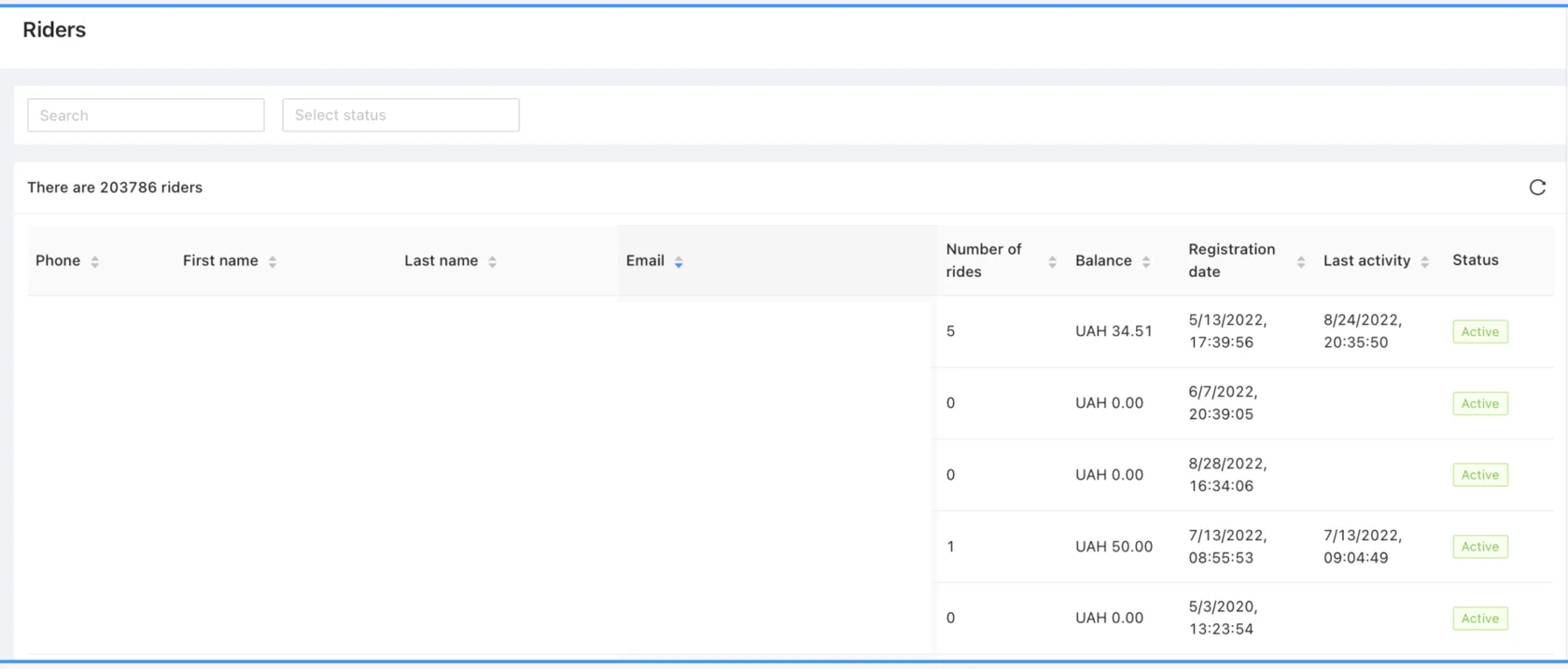The height and width of the screenshot is (669, 1568).
Task: Select the UAH 50.00 balance cell
Action: (x=1113, y=547)
